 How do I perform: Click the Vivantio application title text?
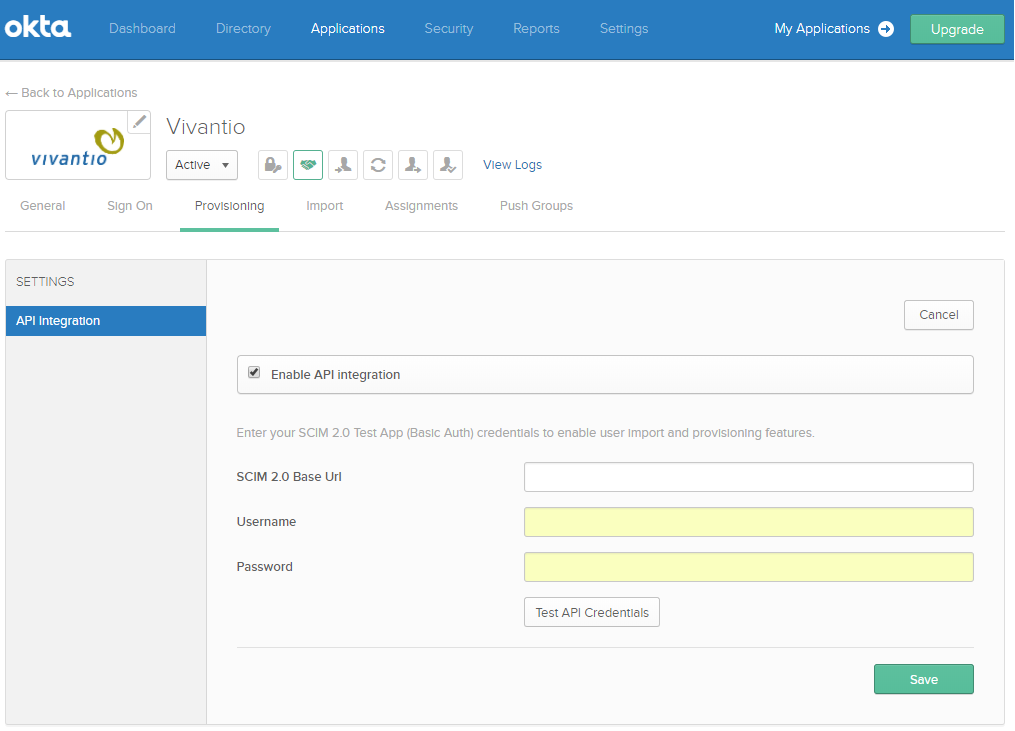pos(206,127)
